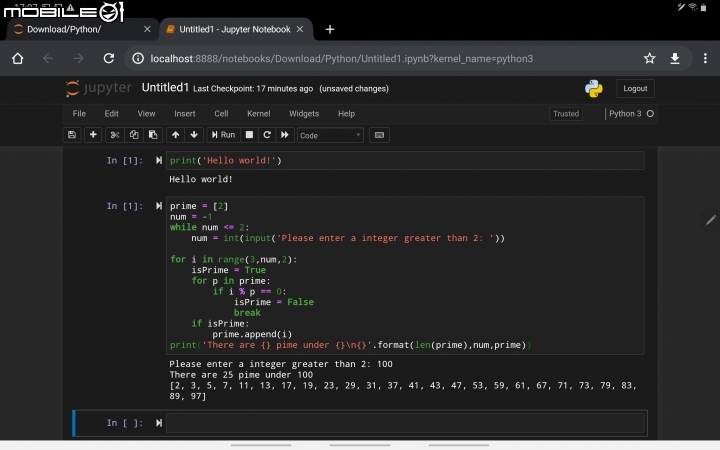Save notebook with the floppy disk icon

tap(72, 135)
